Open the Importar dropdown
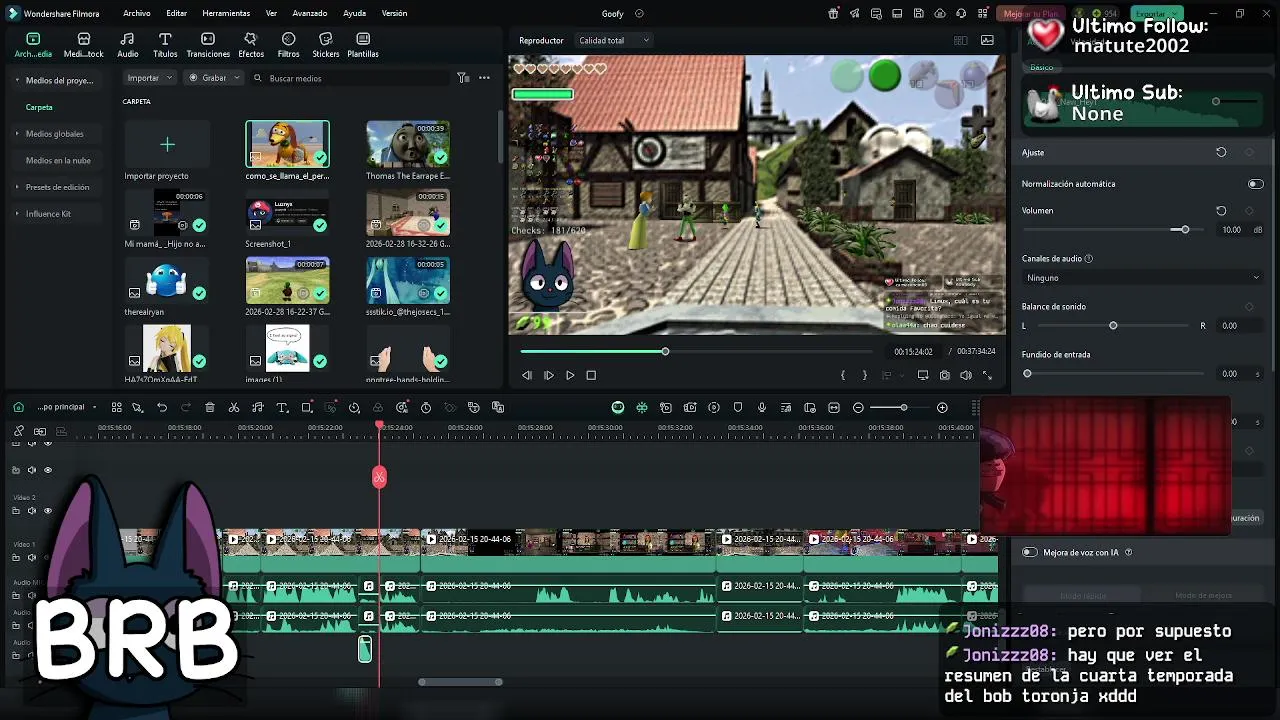The height and width of the screenshot is (720, 1280). coord(150,77)
